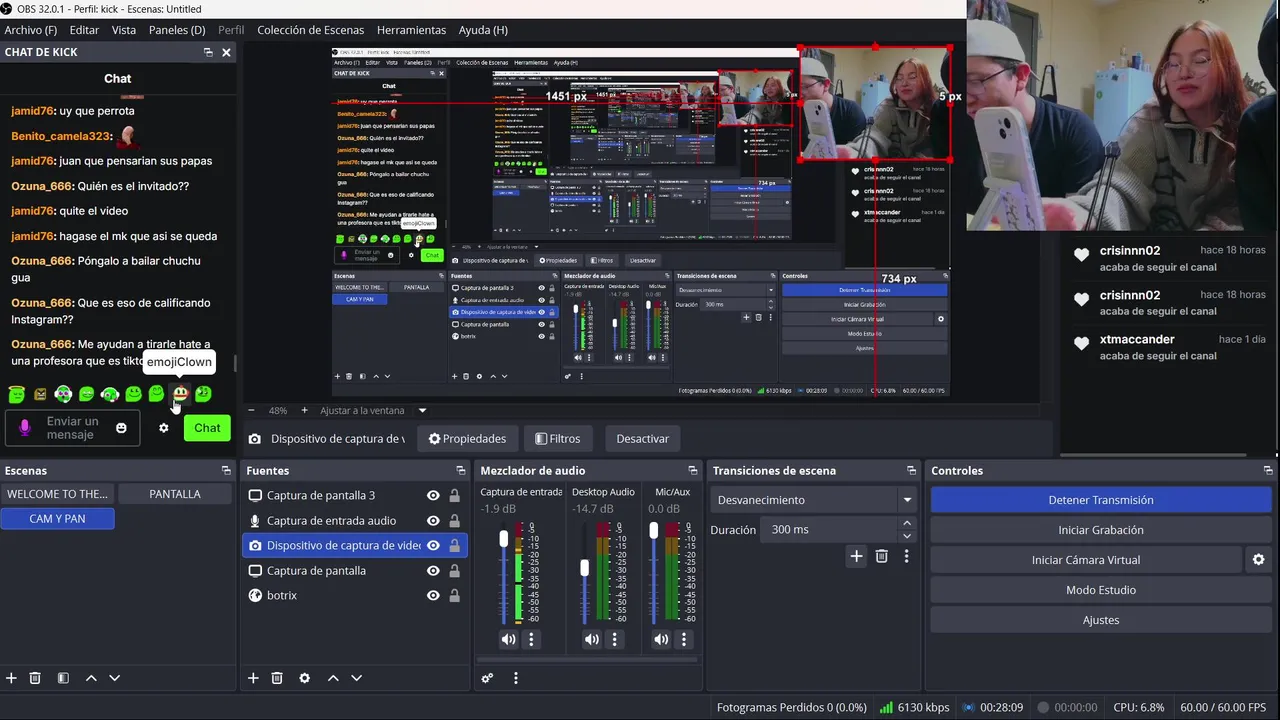Click the purple microphone icon in chat
This screenshot has width=1280, height=720.
(25, 428)
